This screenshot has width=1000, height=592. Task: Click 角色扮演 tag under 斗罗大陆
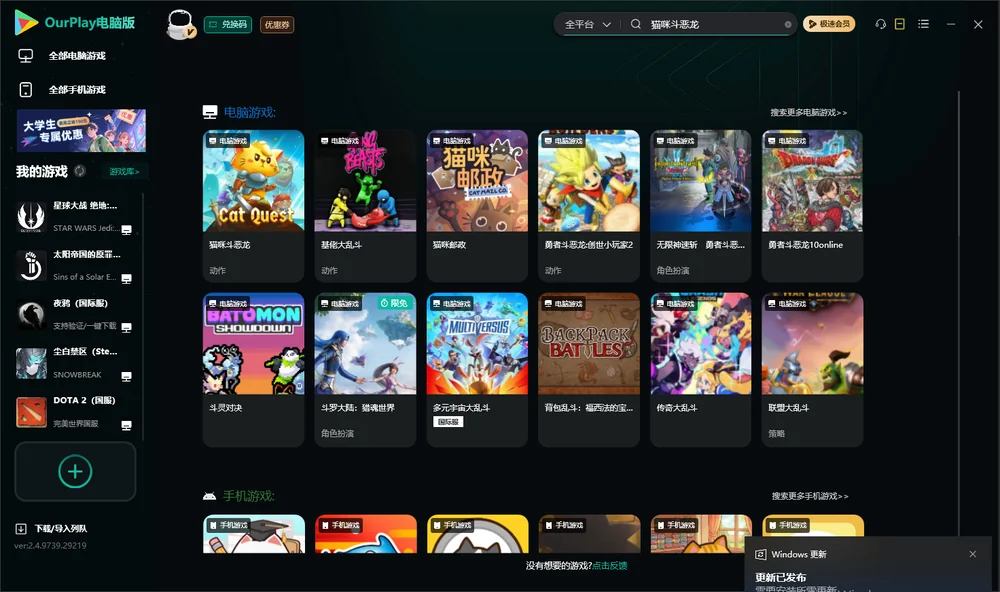tap(337, 433)
